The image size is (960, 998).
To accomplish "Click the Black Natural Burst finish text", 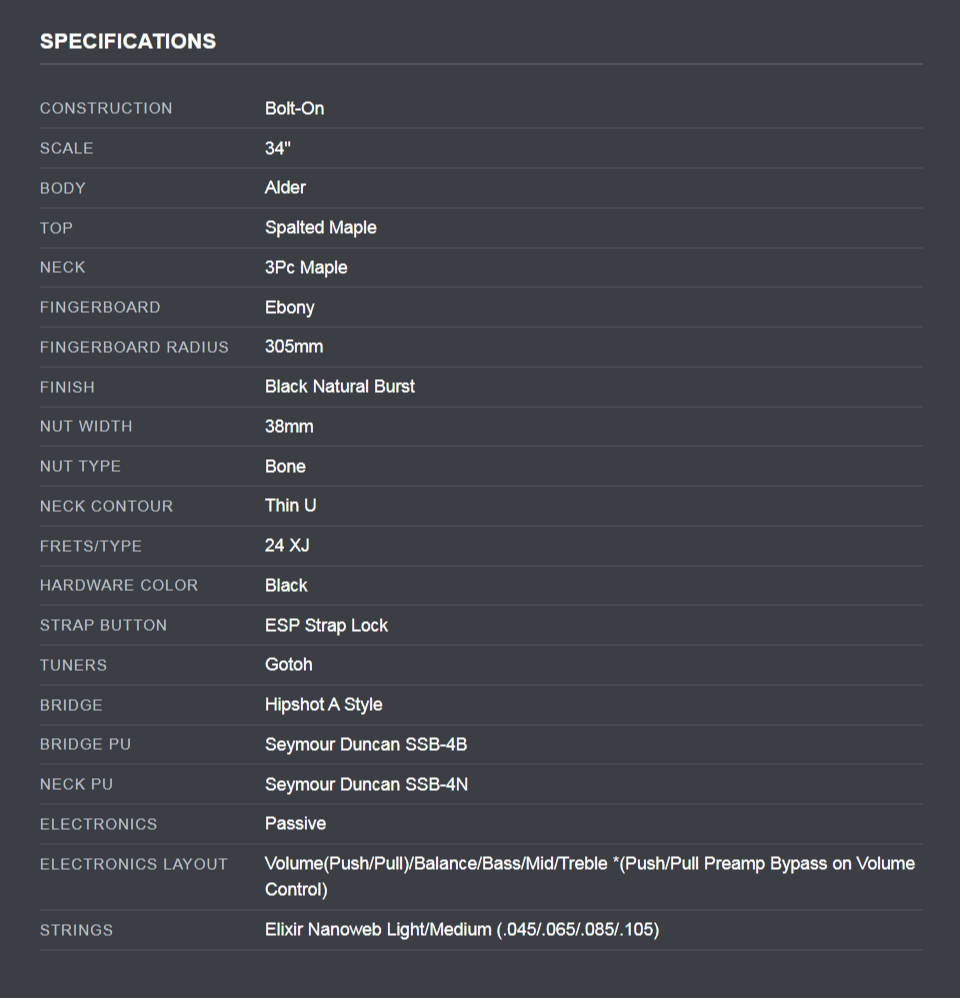I will tap(340, 387).
